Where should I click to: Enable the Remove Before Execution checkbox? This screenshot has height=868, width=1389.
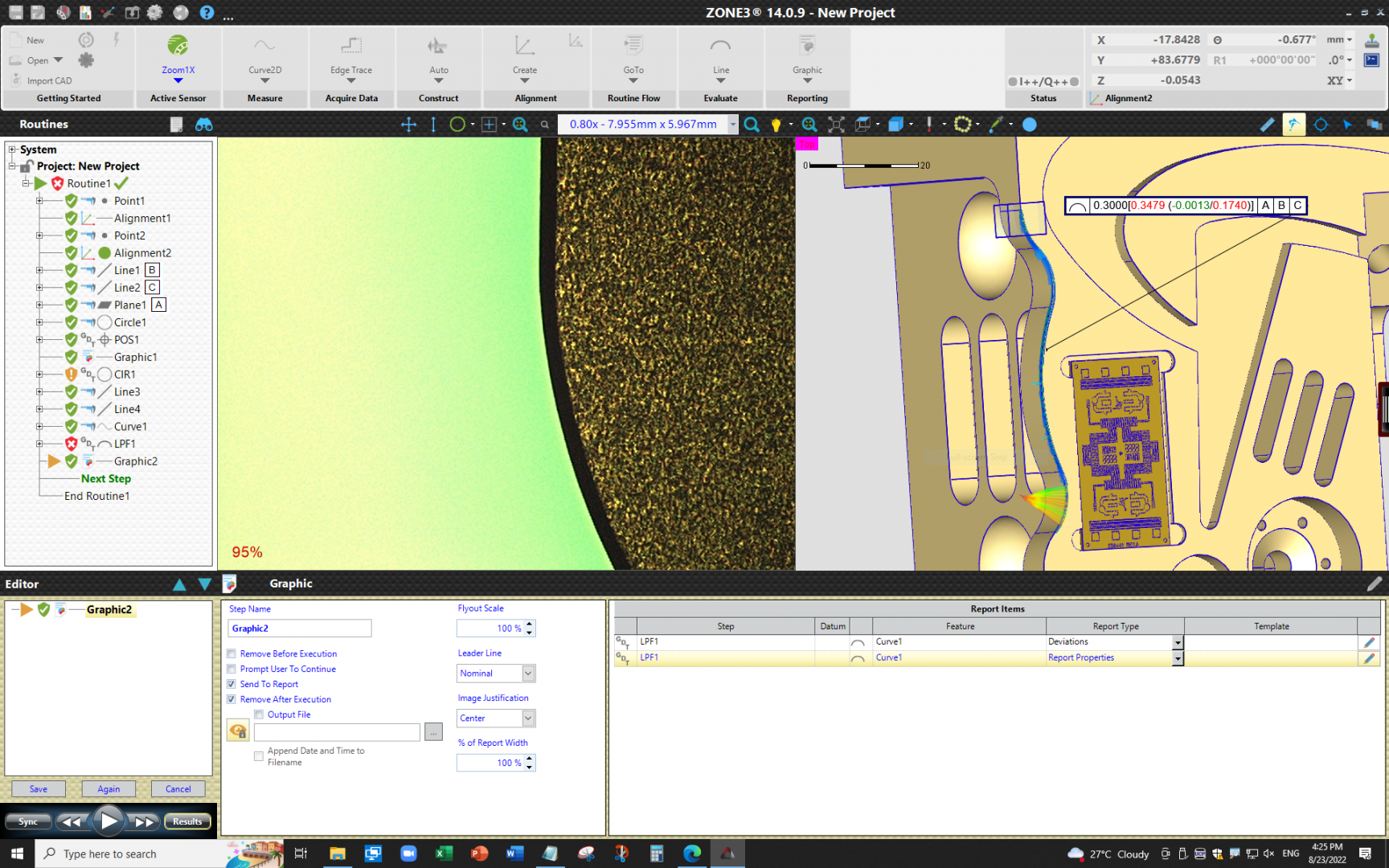click(231, 653)
